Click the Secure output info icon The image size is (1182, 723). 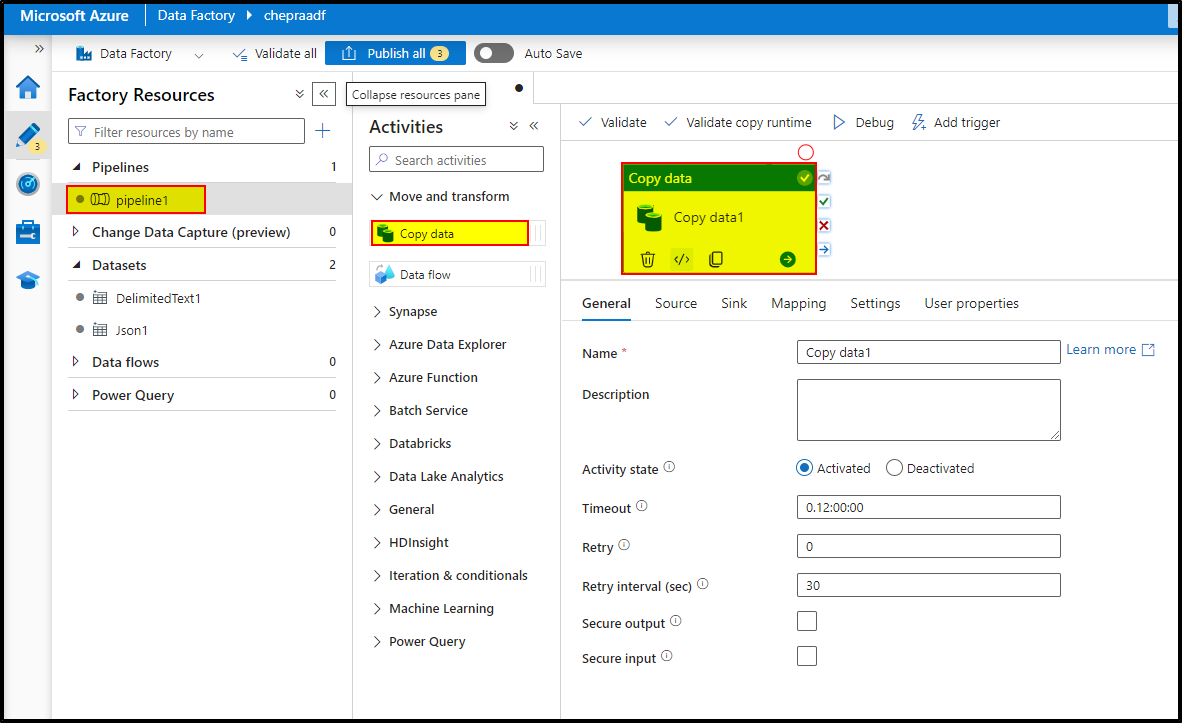675,620
